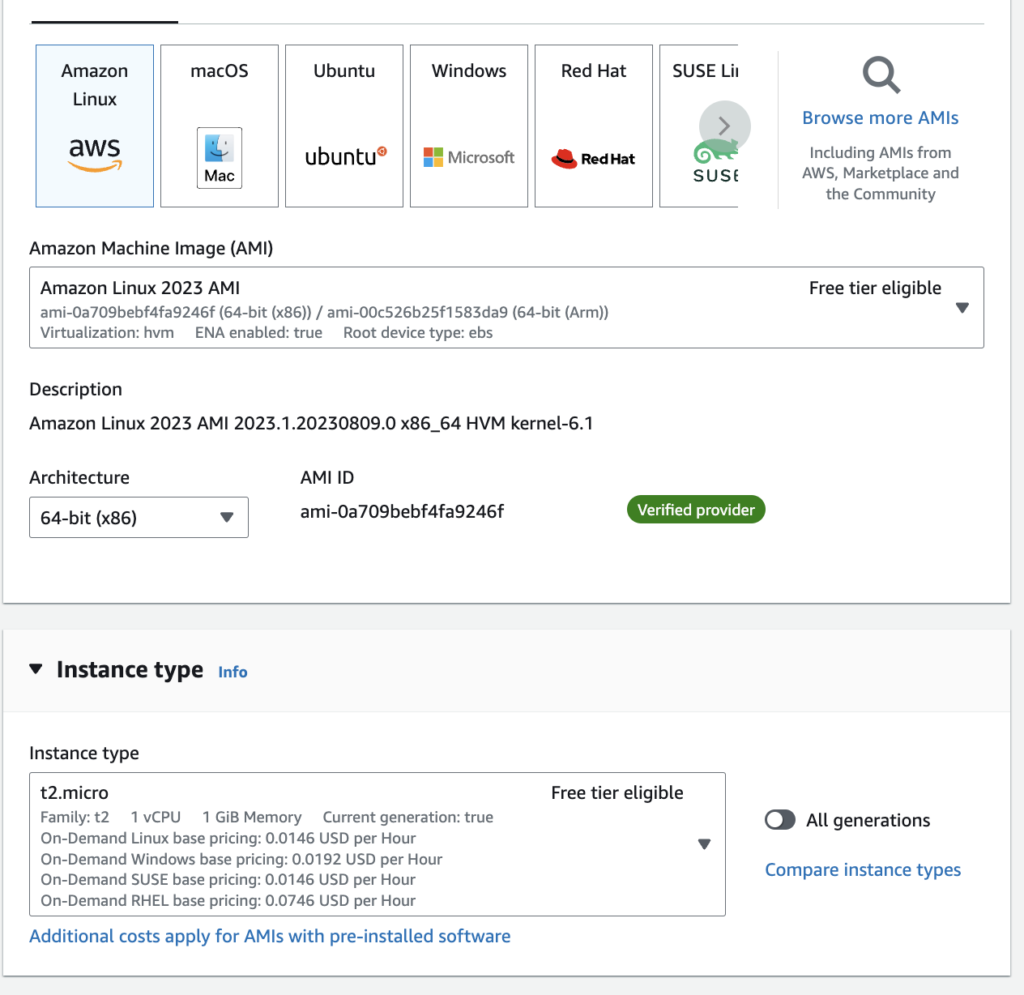Click the magnifying glass search icon
Image resolution: width=1024 pixels, height=995 pixels.
tap(879, 74)
